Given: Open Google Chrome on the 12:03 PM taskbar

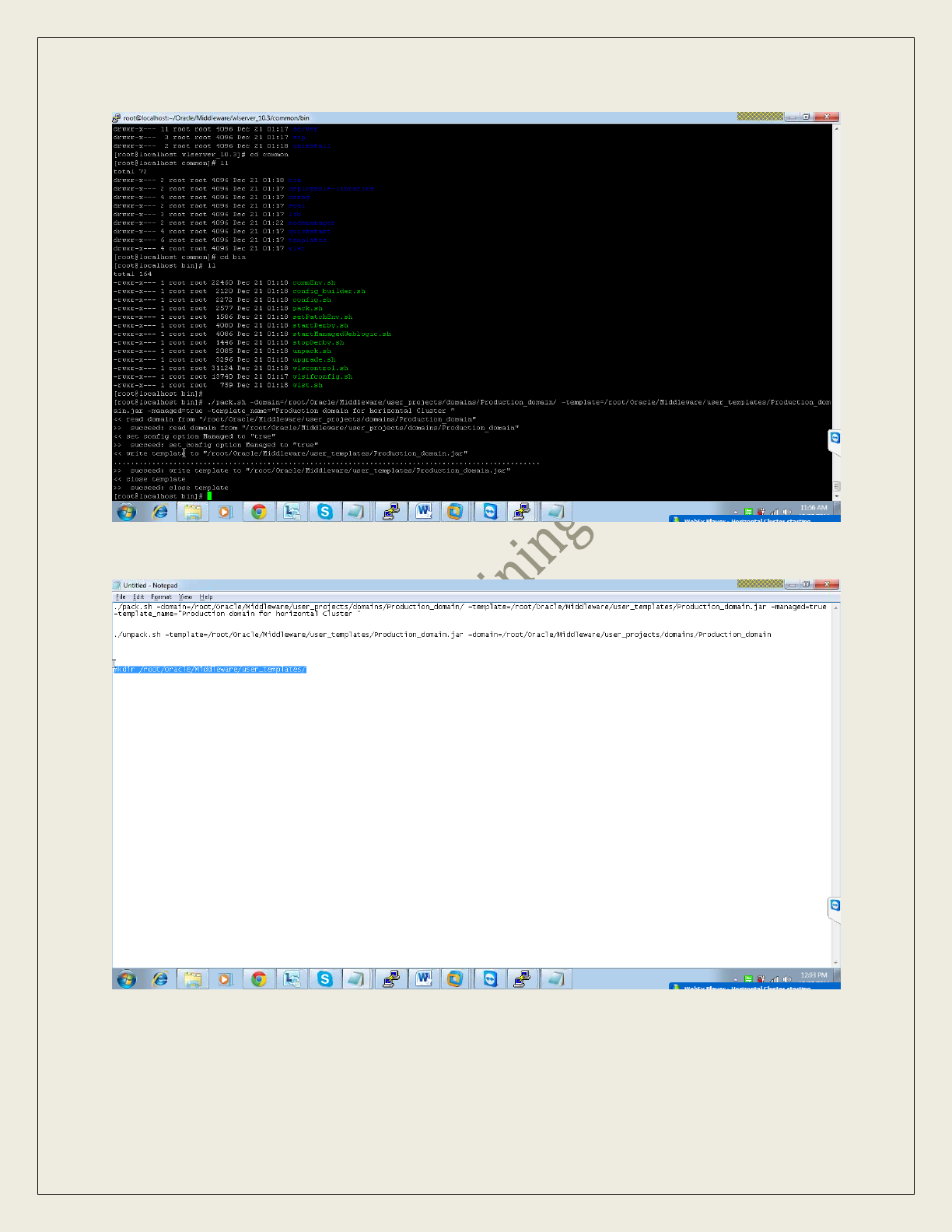Looking at the screenshot, I should [259, 978].
